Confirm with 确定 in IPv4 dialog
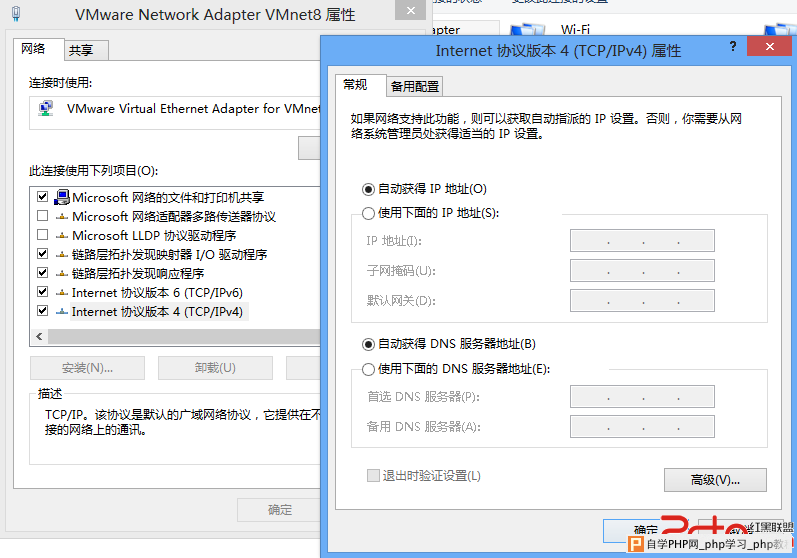The height and width of the screenshot is (558, 797). pos(646,531)
